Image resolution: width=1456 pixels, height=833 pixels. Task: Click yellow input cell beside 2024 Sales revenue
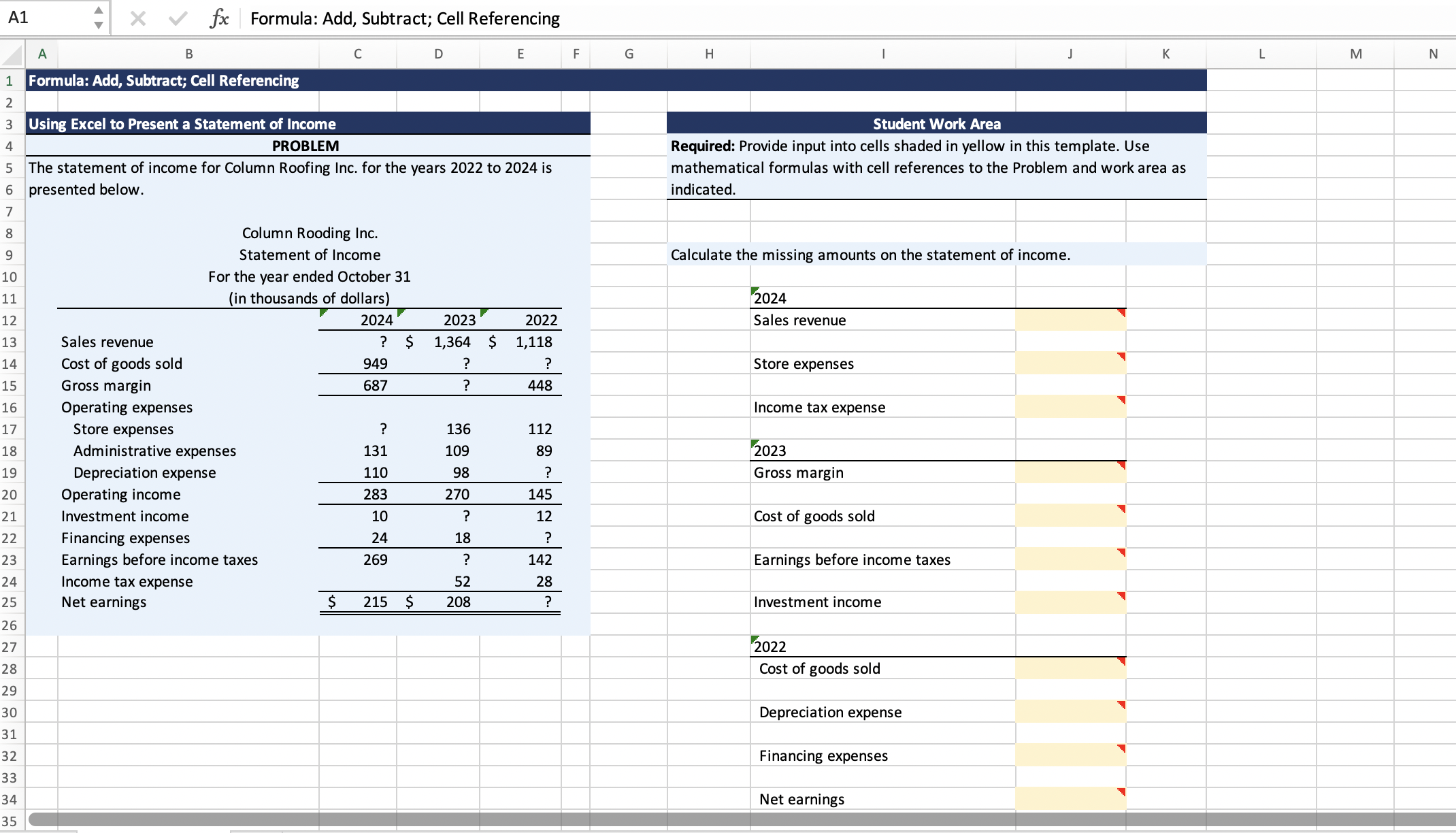click(1070, 320)
